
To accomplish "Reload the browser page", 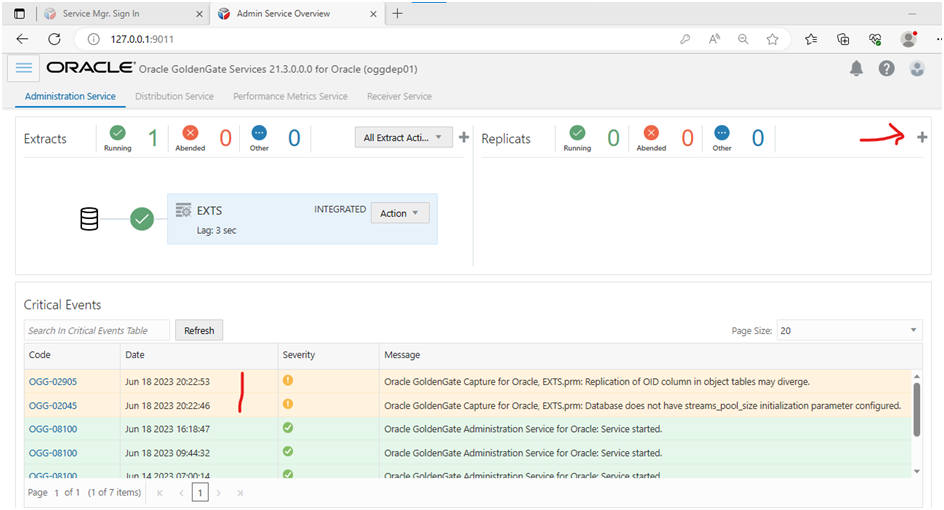I will tap(54, 39).
